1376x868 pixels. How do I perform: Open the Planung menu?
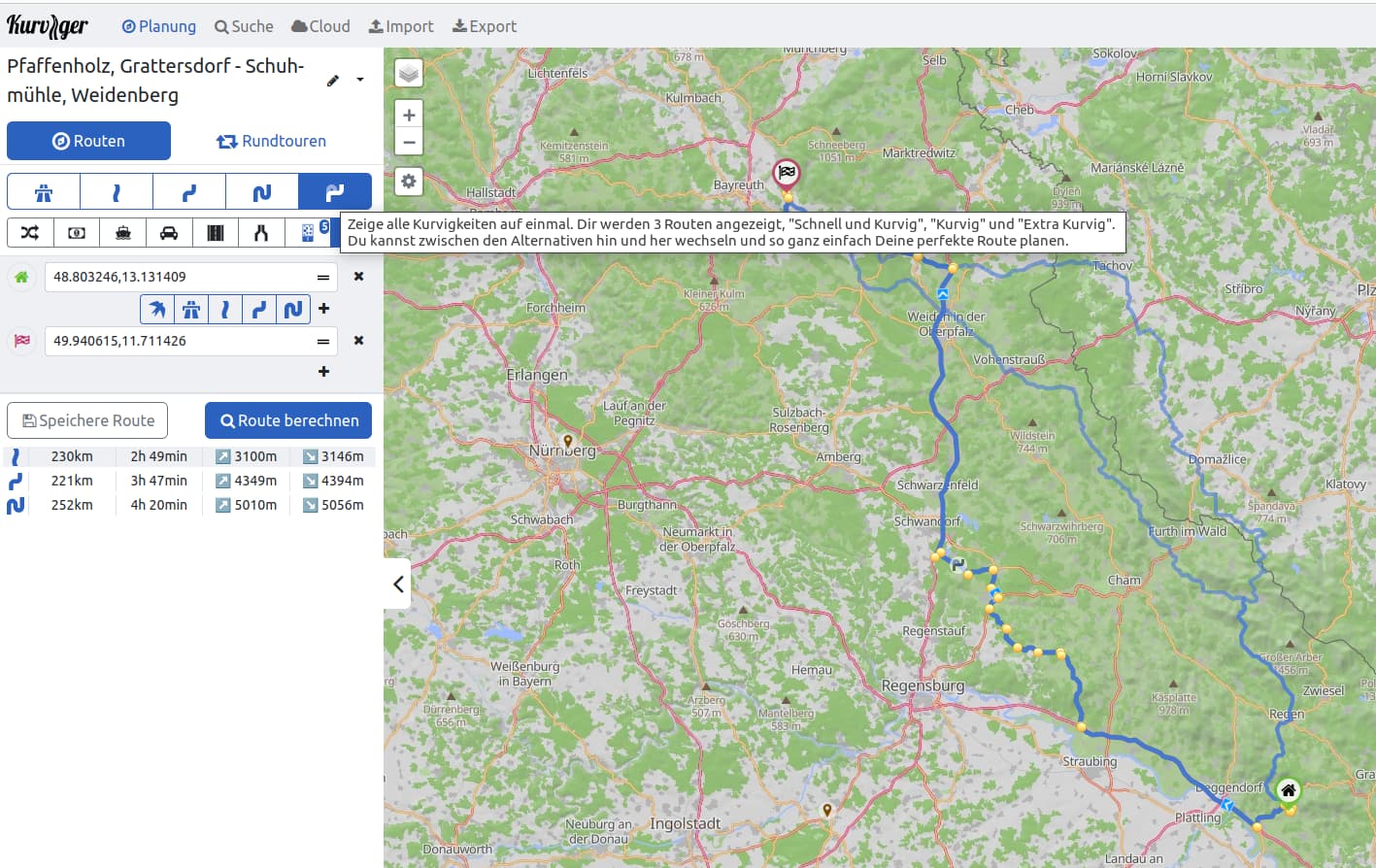(x=158, y=26)
